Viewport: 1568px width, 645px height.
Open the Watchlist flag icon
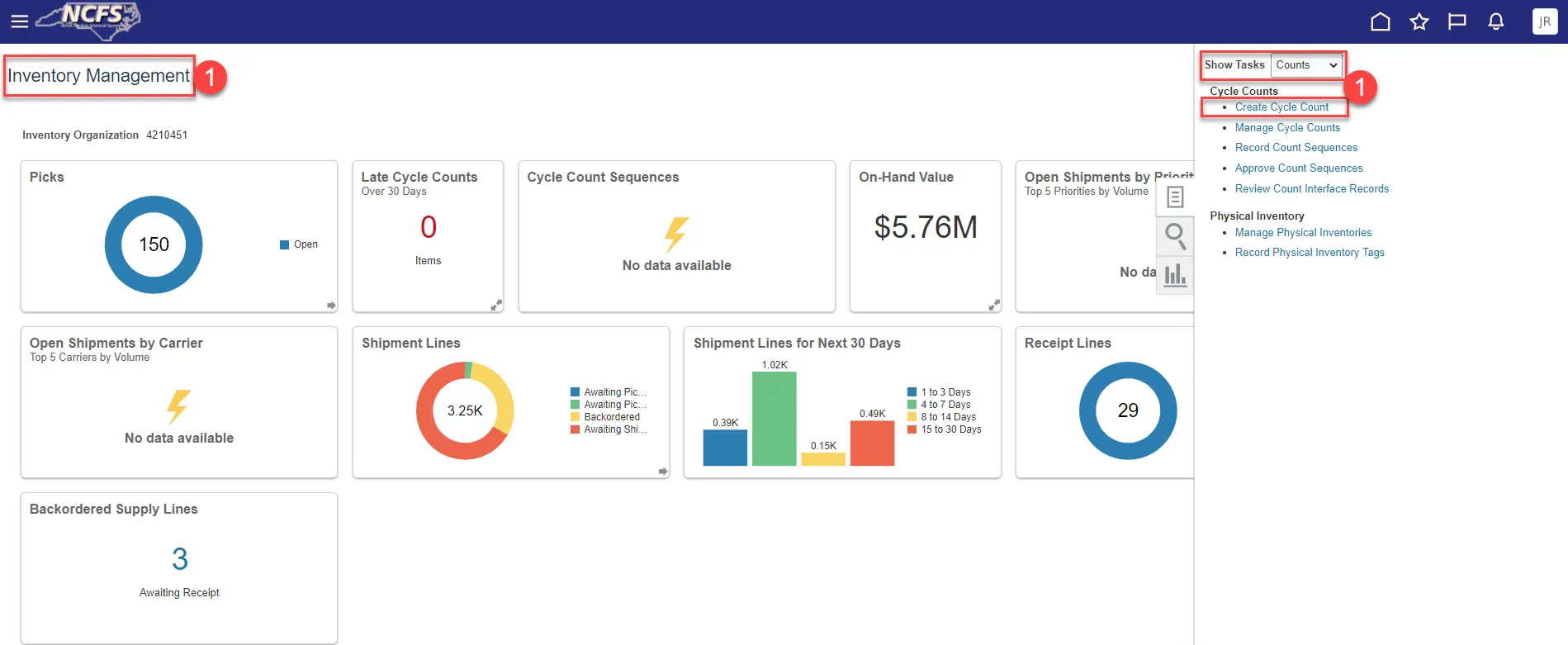pyautogui.click(x=1457, y=21)
